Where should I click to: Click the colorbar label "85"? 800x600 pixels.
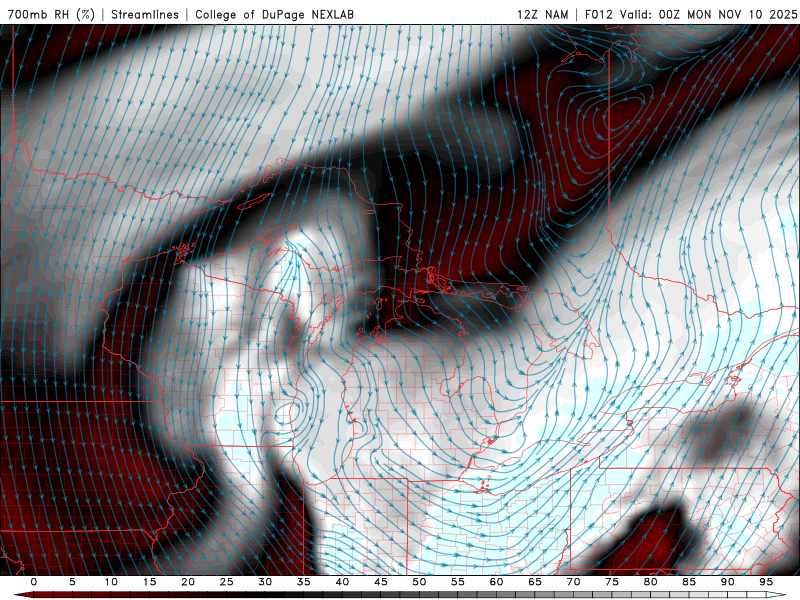tap(689, 582)
